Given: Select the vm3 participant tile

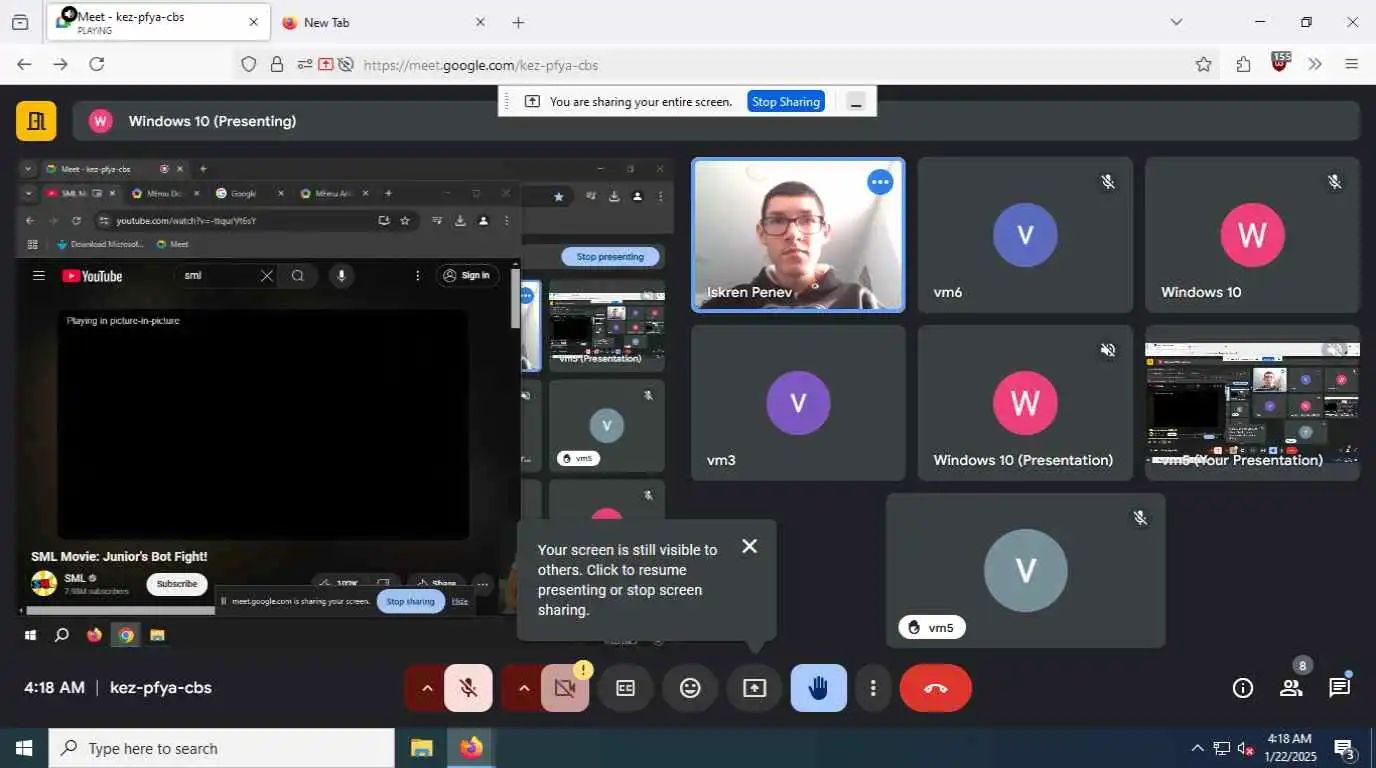Looking at the screenshot, I should tap(798, 403).
